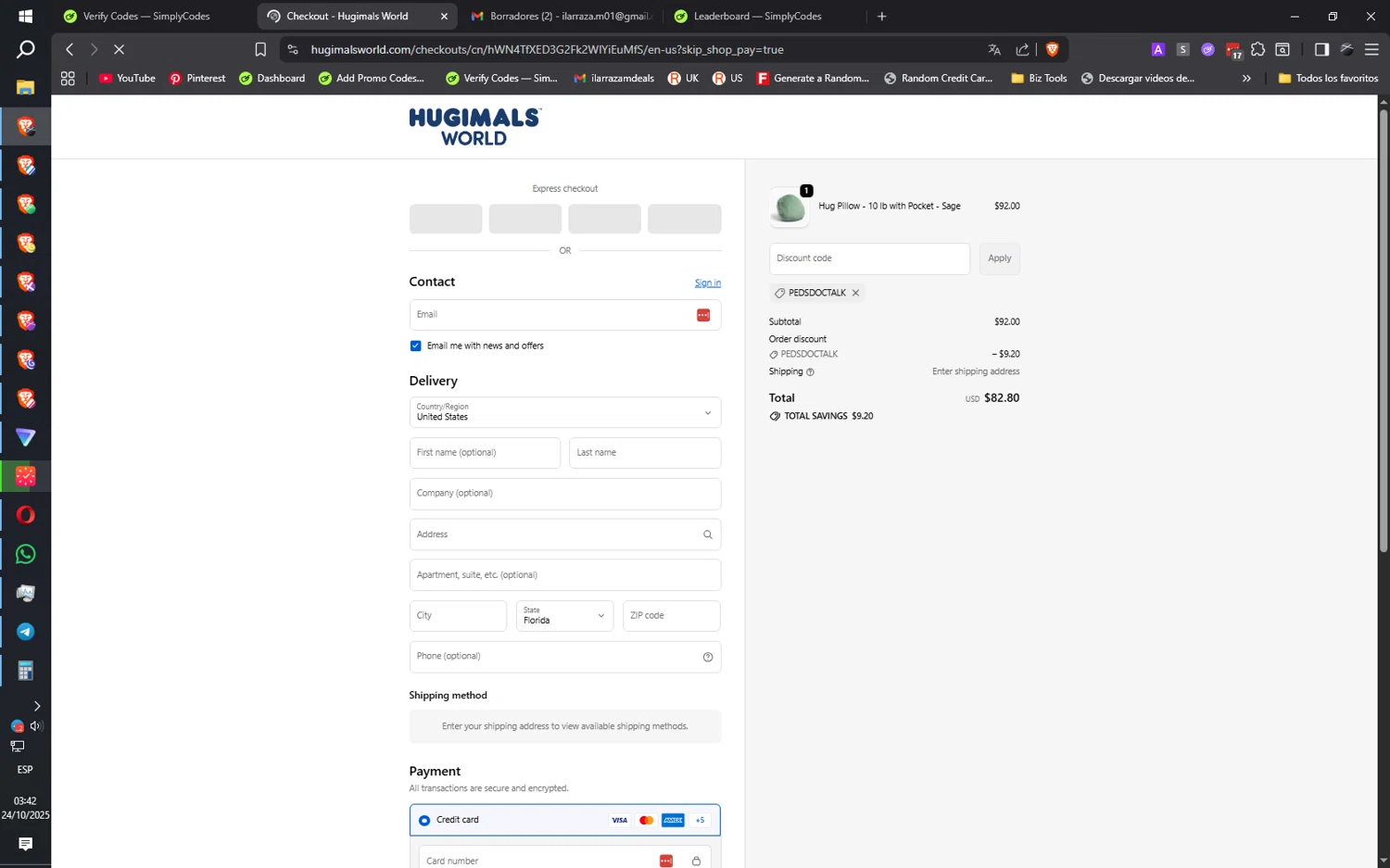Open Telegram from the taskbar

point(25,632)
